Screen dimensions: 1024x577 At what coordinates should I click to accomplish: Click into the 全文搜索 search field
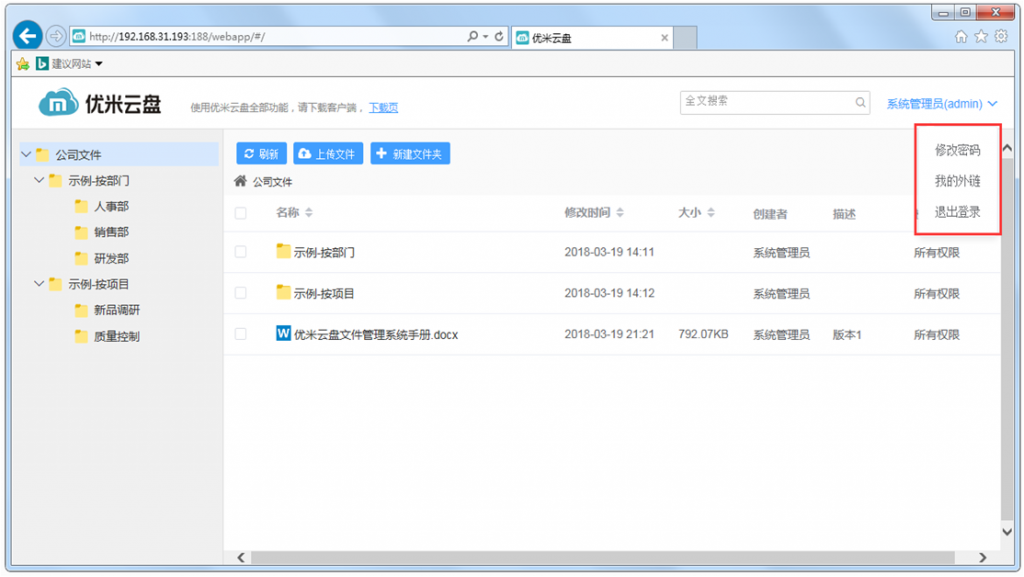[x=765, y=102]
